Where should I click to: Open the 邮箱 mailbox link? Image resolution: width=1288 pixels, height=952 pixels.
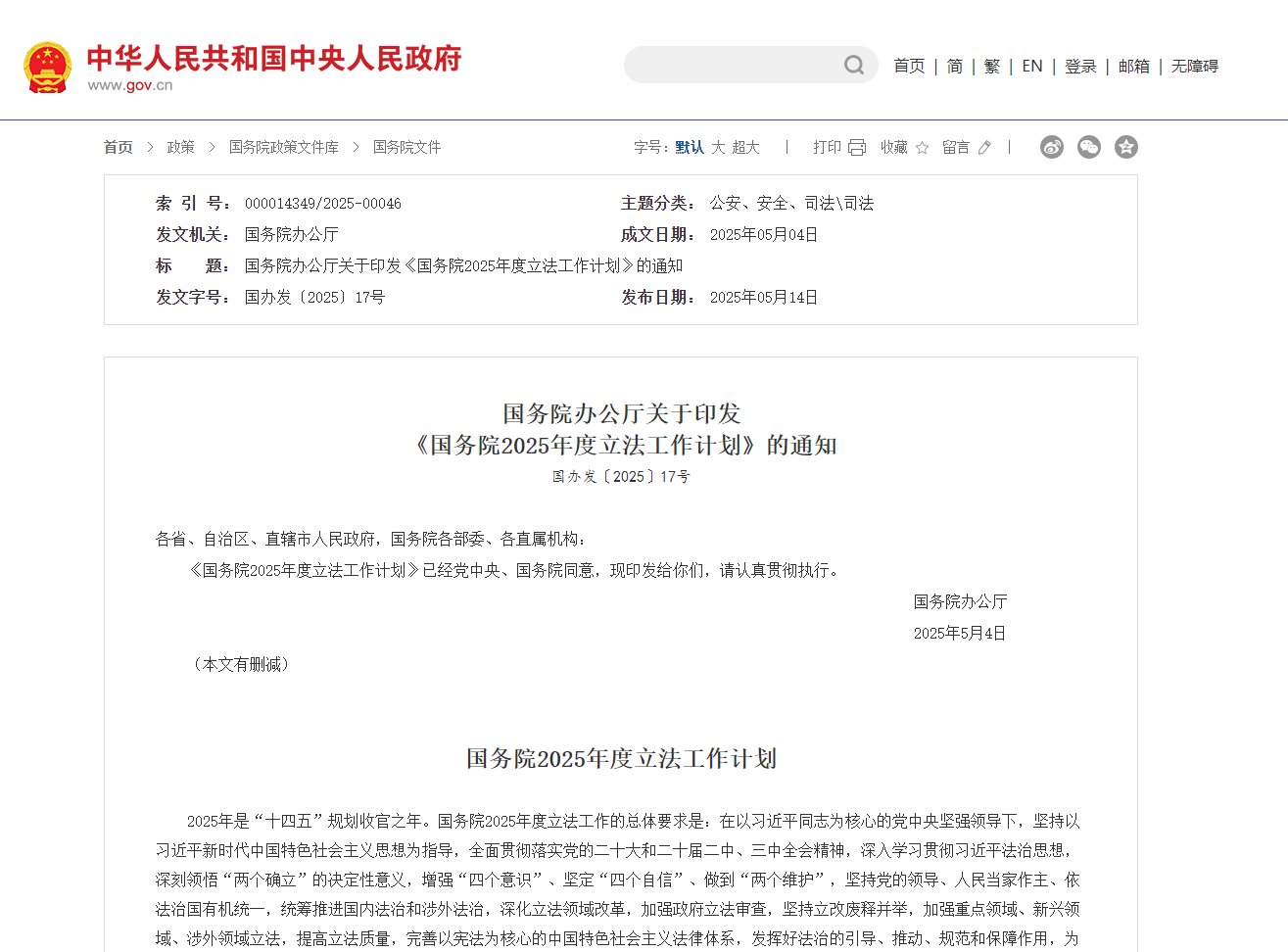click(x=1133, y=66)
